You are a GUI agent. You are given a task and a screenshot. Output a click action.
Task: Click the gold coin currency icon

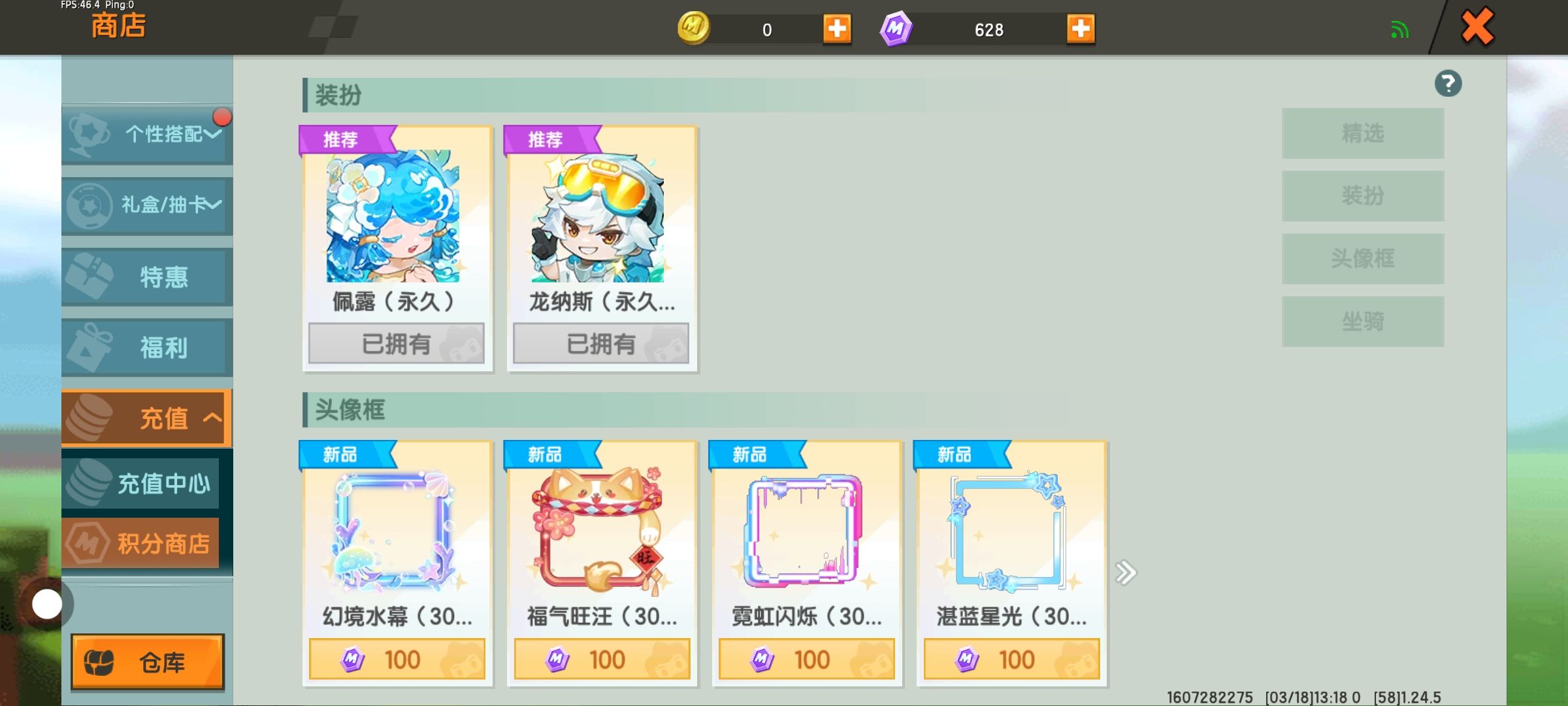693,29
